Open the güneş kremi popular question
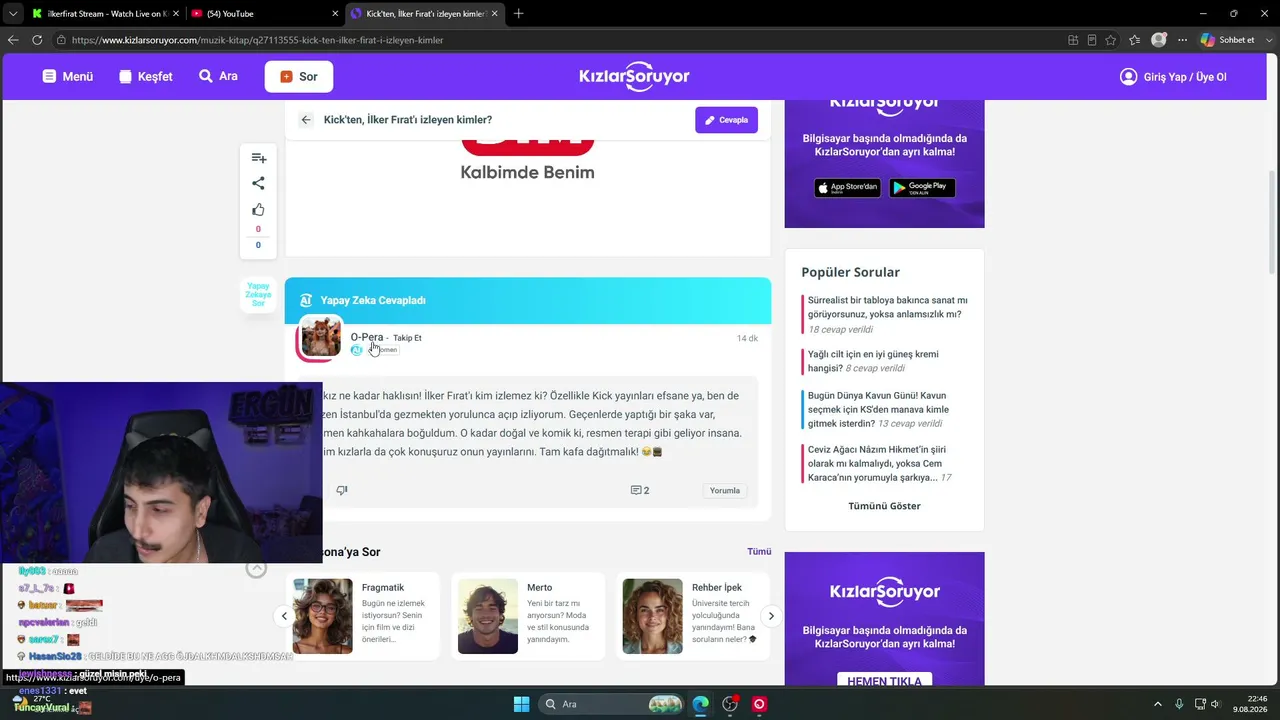Screen dimensions: 1280x720 (873, 361)
